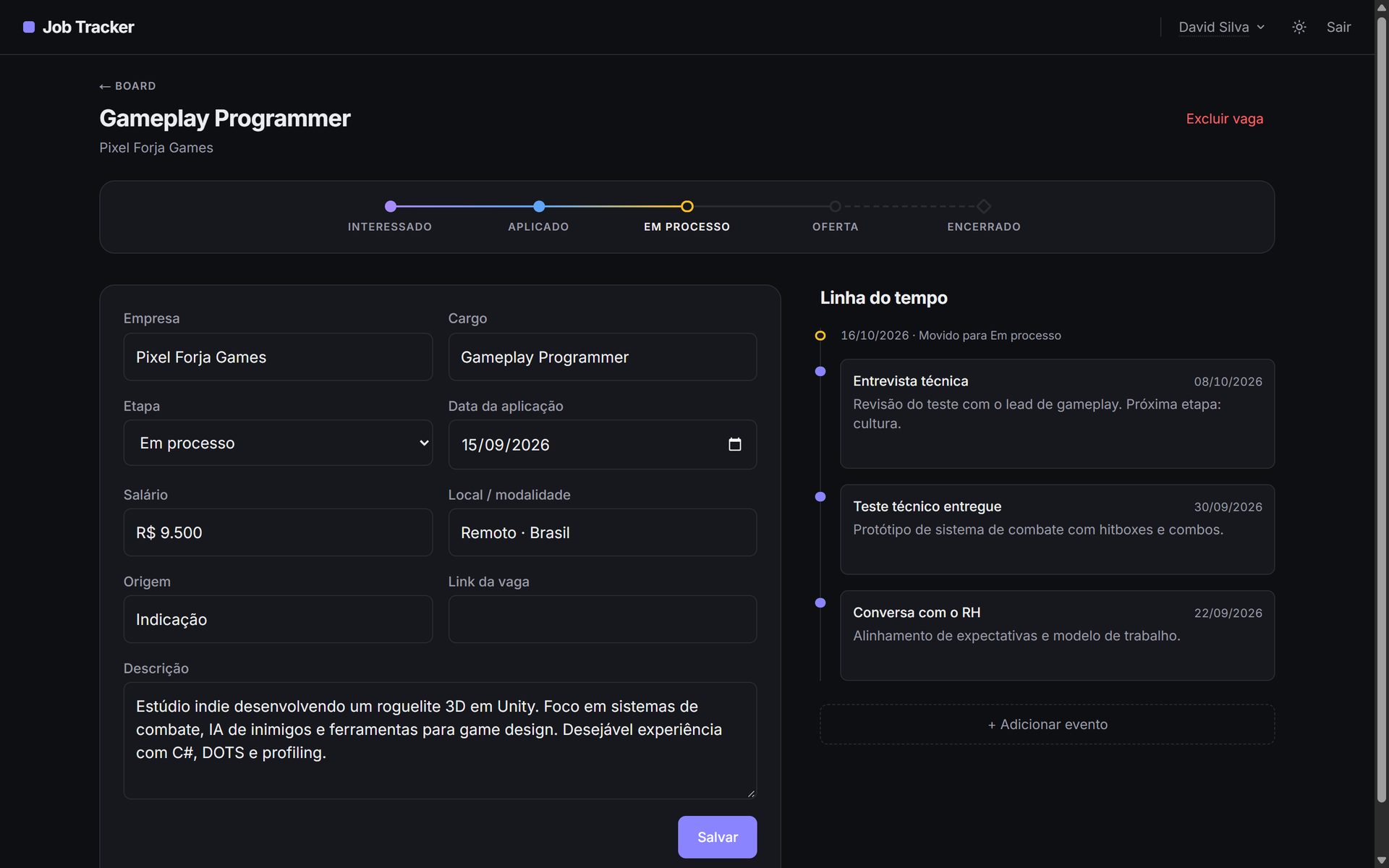The height and width of the screenshot is (868, 1389).
Task: Open the Teste técnico entregue timeline card
Action: [1057, 529]
